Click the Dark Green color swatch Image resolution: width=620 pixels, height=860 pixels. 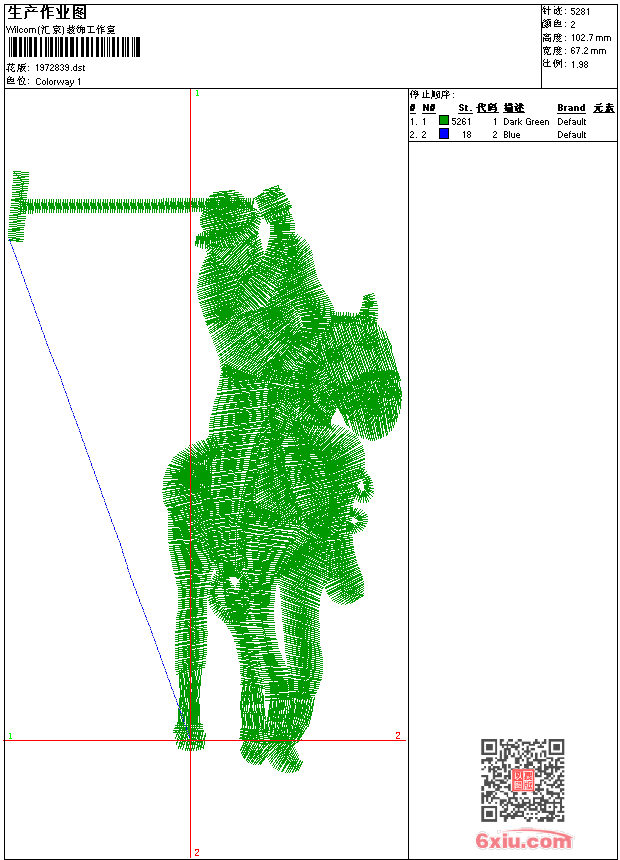pos(444,121)
